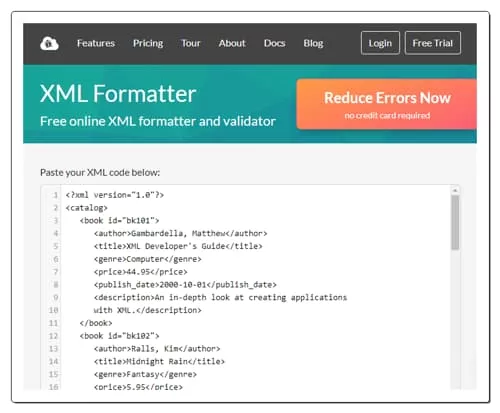Click the scrollbar up arrow in code editor

pyautogui.click(x=455, y=191)
